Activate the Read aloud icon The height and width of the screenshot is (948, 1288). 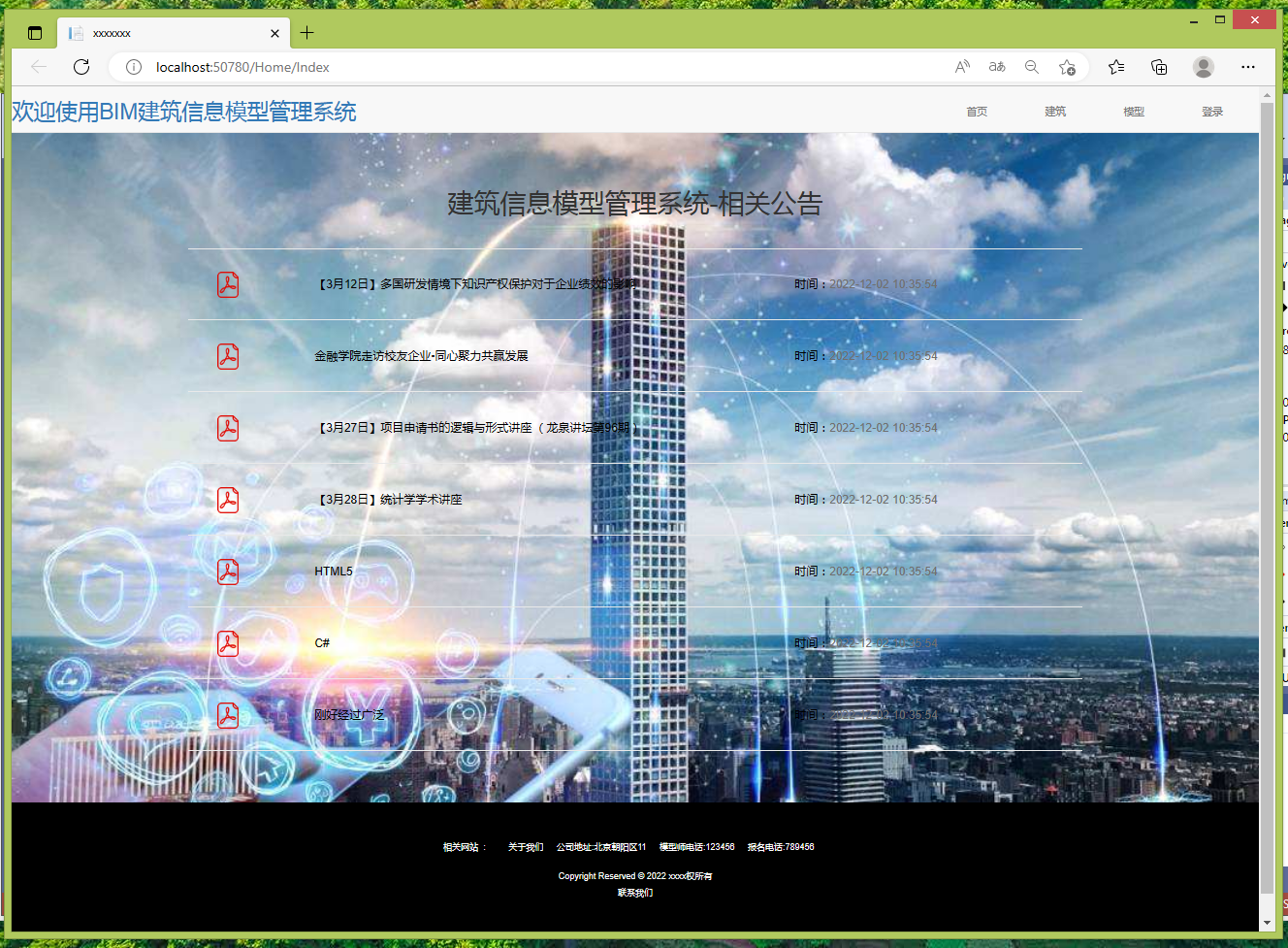click(962, 67)
